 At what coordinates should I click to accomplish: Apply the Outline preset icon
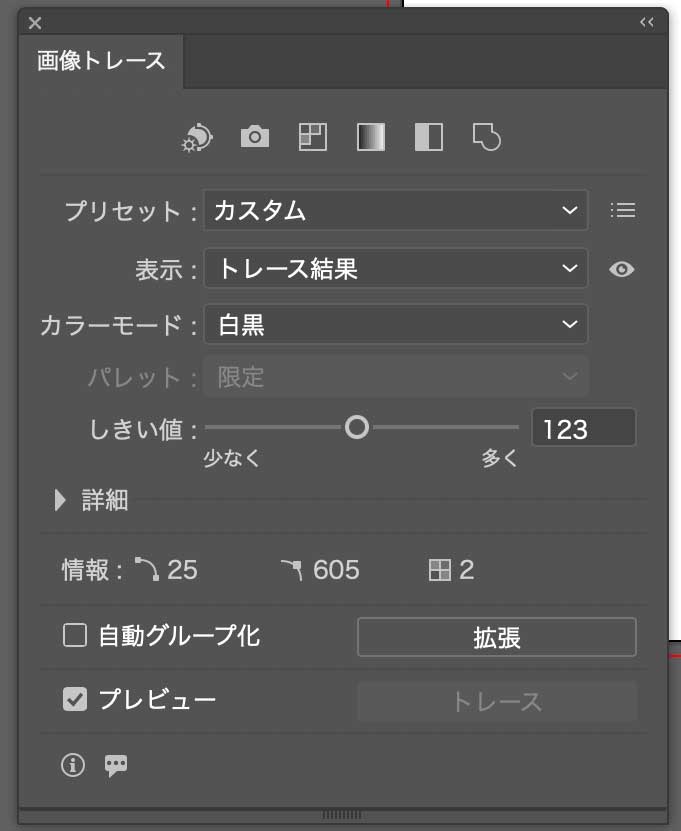pyautogui.click(x=487, y=137)
